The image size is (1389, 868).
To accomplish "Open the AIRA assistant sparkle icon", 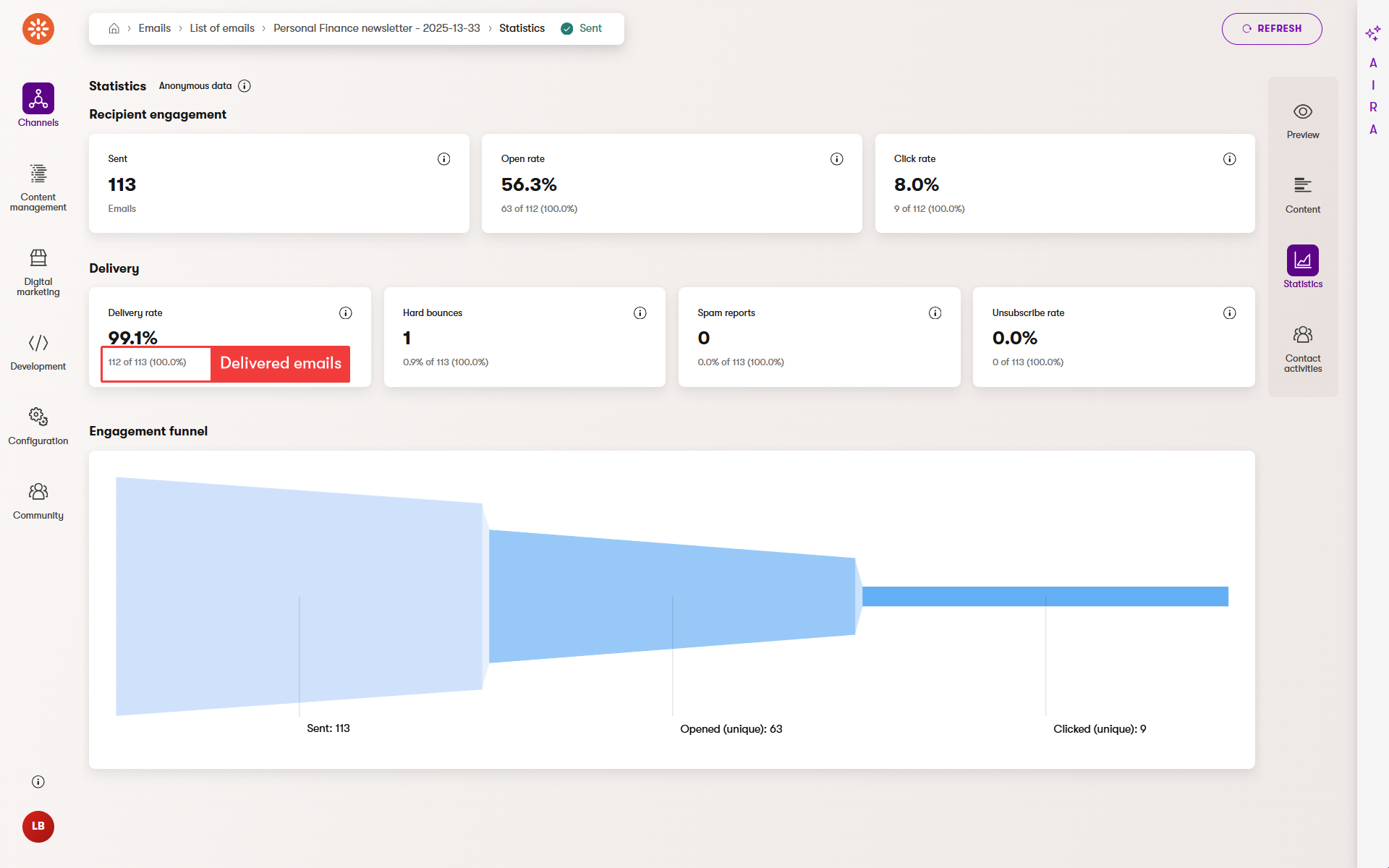I will coord(1372,33).
